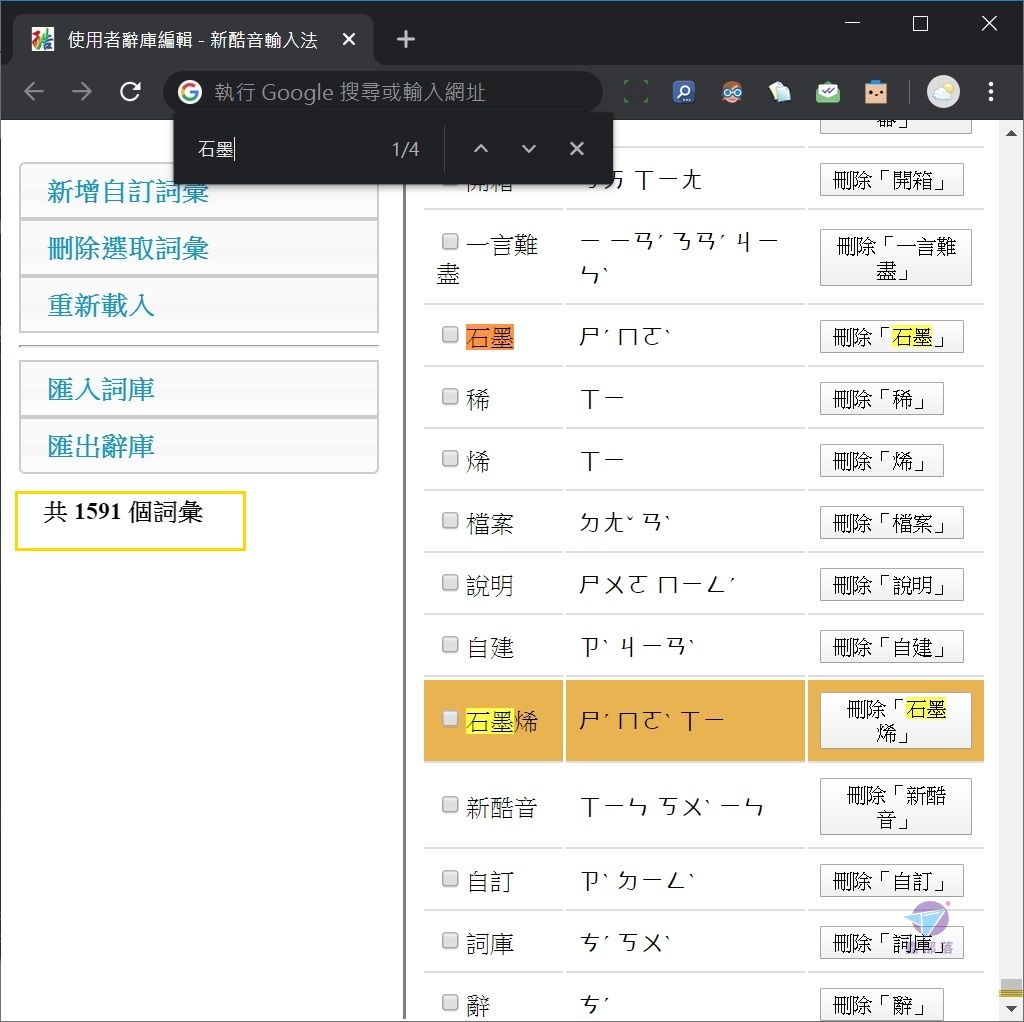Screen dimensions: 1024x1022
Task: Click the scrollbar down arrow
Action: [x=1011, y=1010]
